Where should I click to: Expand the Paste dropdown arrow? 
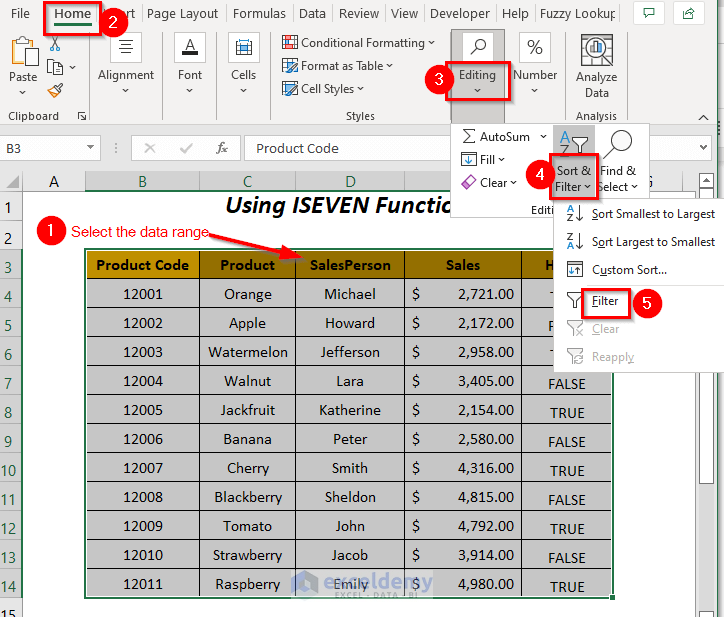click(x=23, y=92)
